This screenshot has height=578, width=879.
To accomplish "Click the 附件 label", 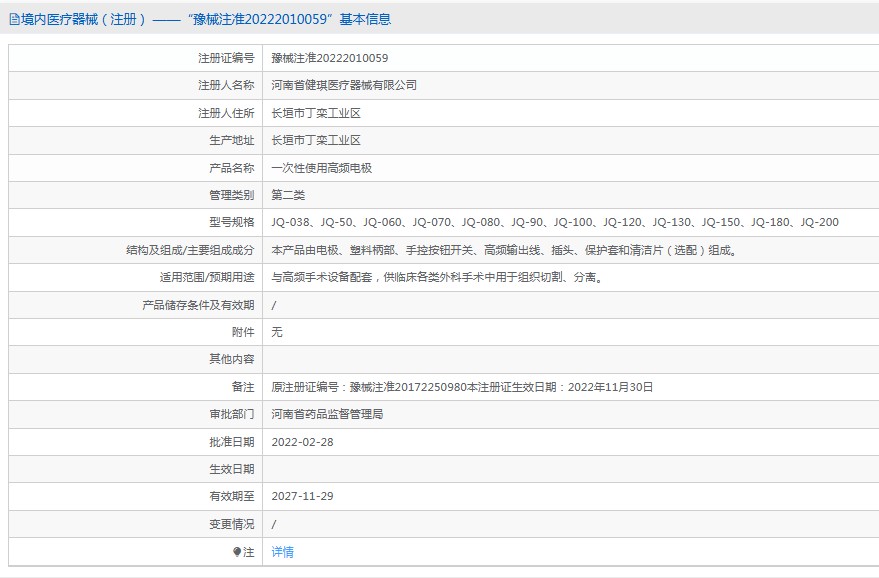I will [x=243, y=332].
